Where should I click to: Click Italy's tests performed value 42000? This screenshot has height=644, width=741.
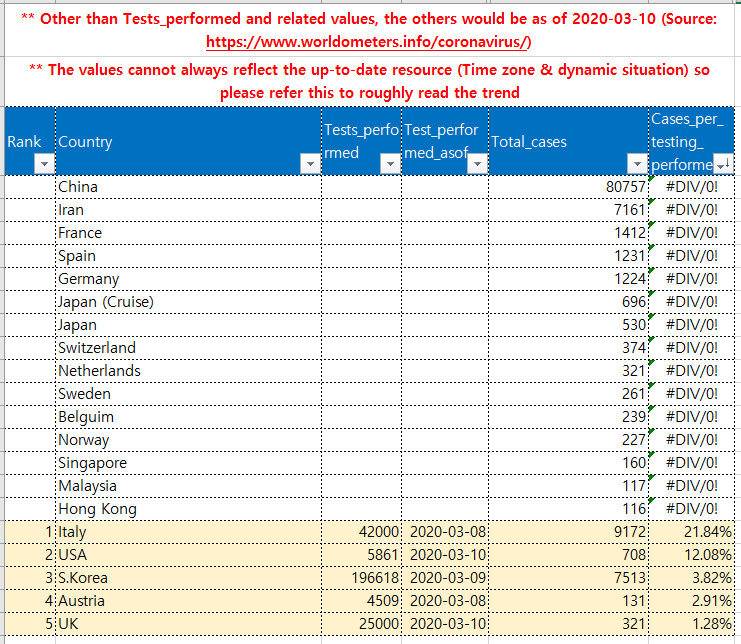[x=362, y=532]
